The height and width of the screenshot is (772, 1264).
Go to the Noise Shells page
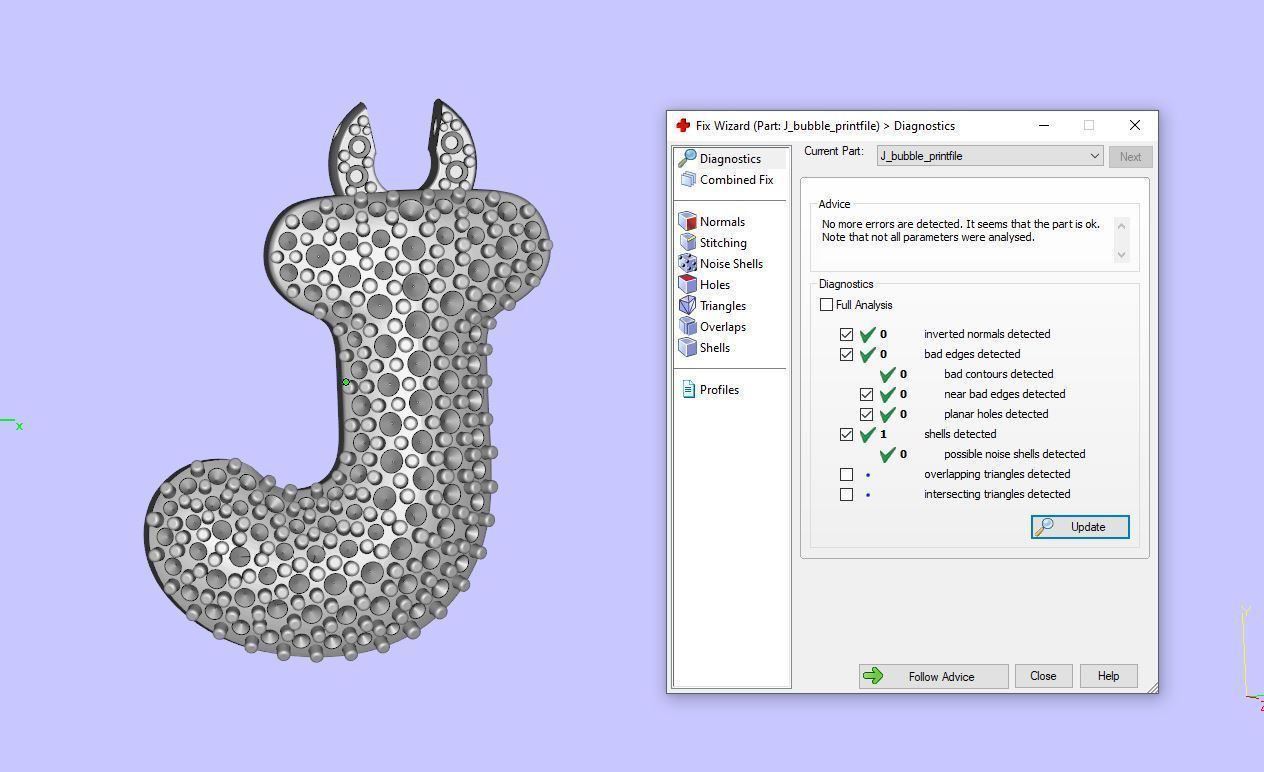coord(731,264)
